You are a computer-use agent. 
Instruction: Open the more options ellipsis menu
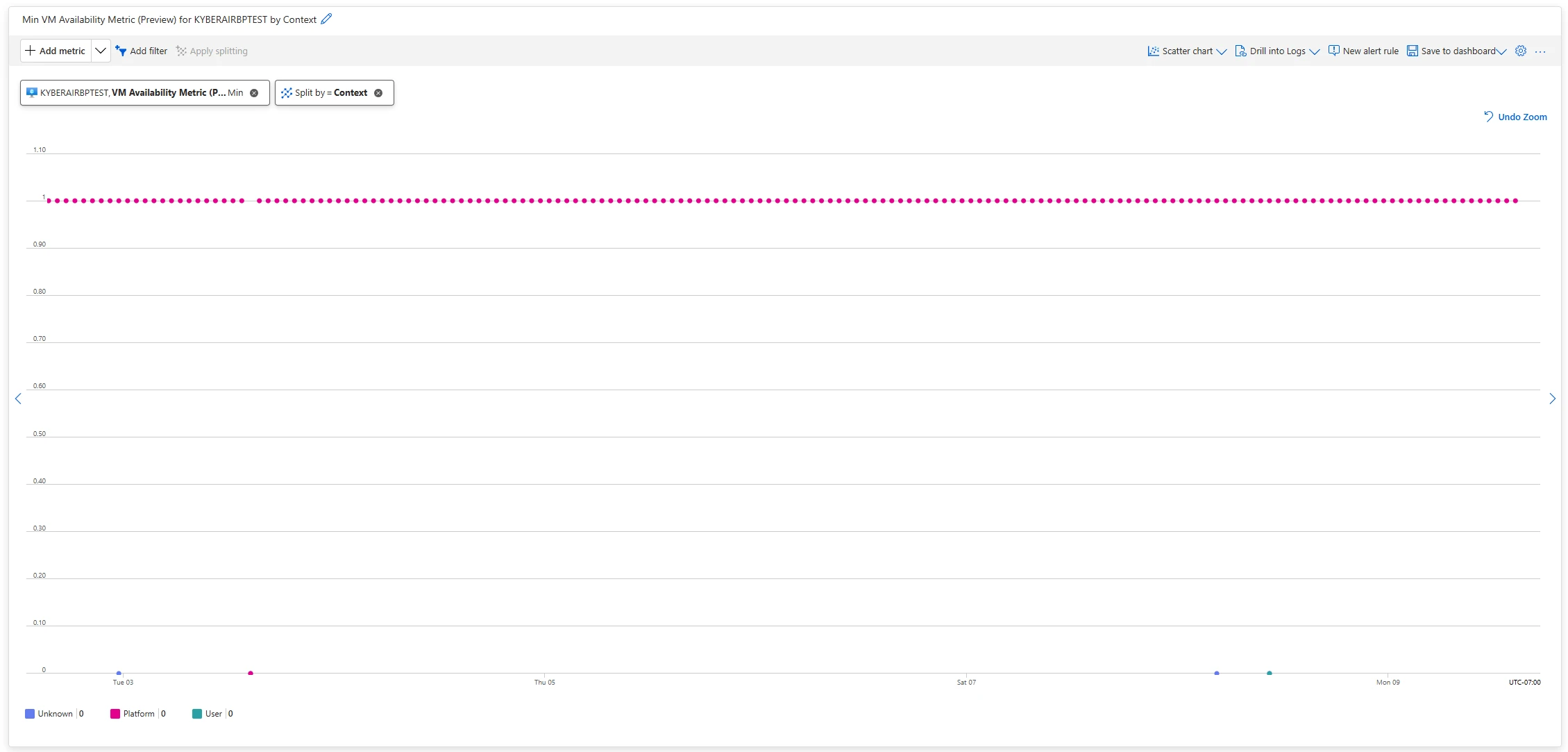1542,51
